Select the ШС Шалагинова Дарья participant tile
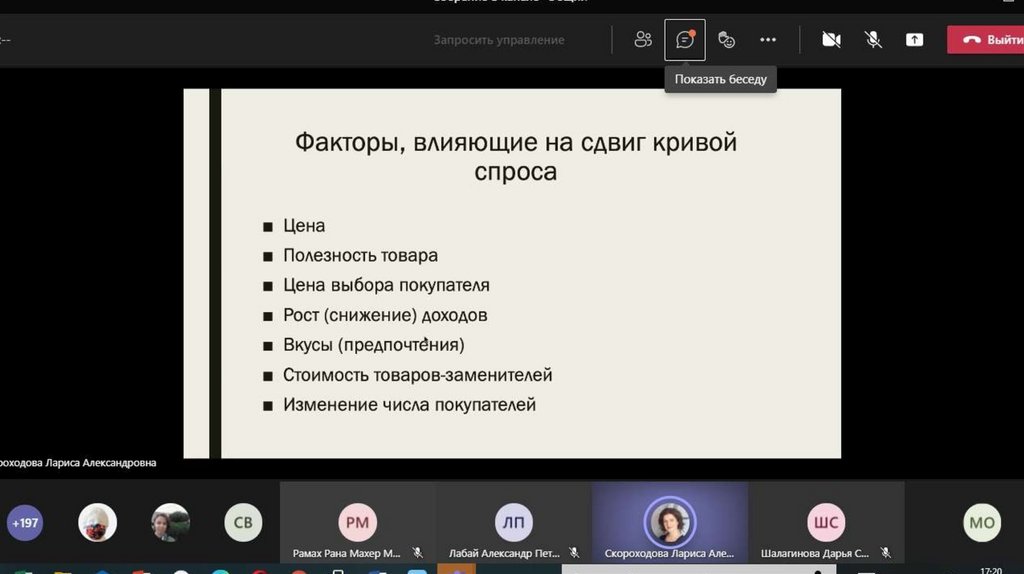1024x574 pixels. (x=826, y=522)
